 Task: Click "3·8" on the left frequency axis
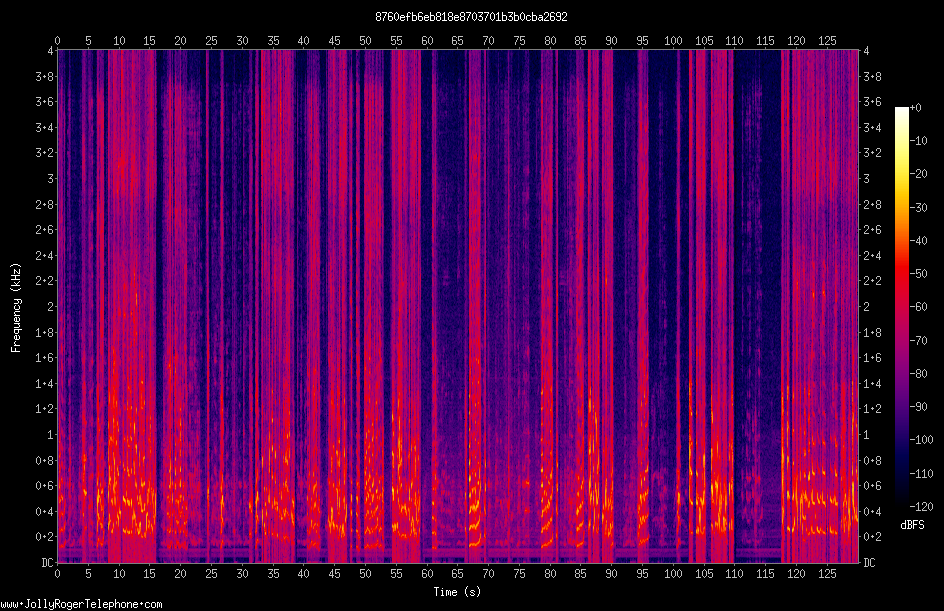pyautogui.click(x=45, y=76)
